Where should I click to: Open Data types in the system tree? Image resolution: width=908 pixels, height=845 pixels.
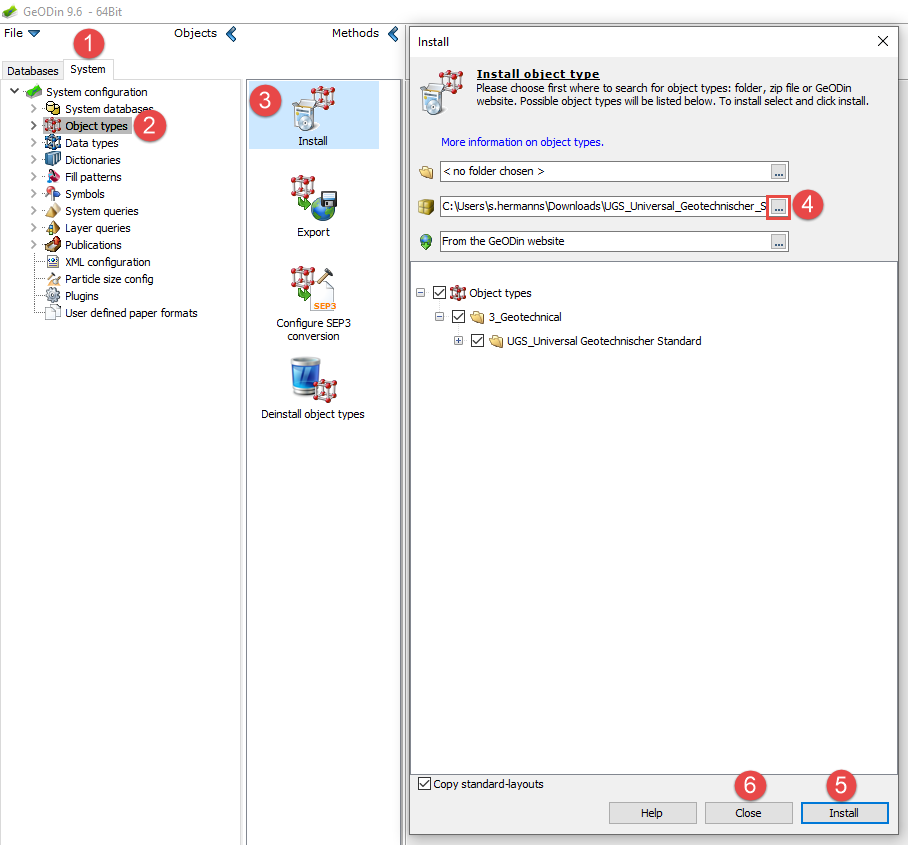90,142
